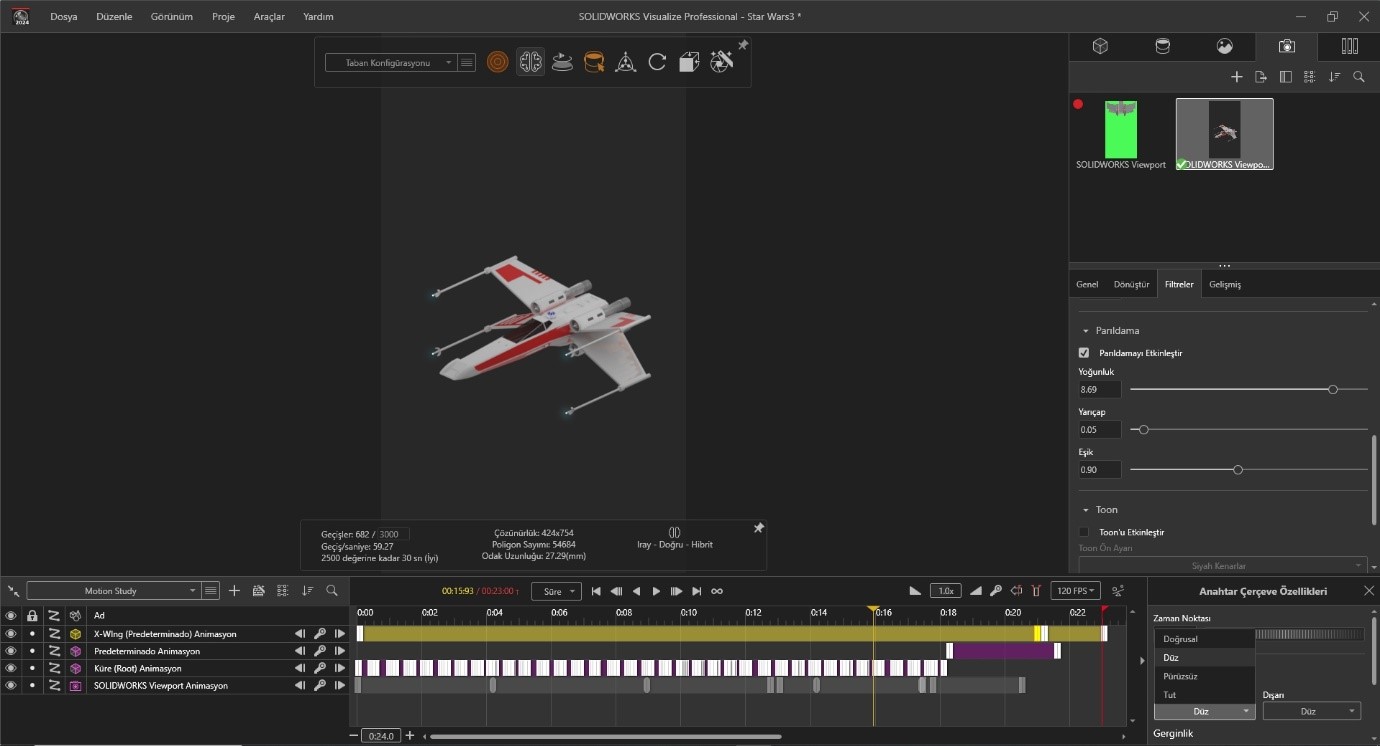Switch to Gelişmiş tab
1380x746 pixels.
1225,284
